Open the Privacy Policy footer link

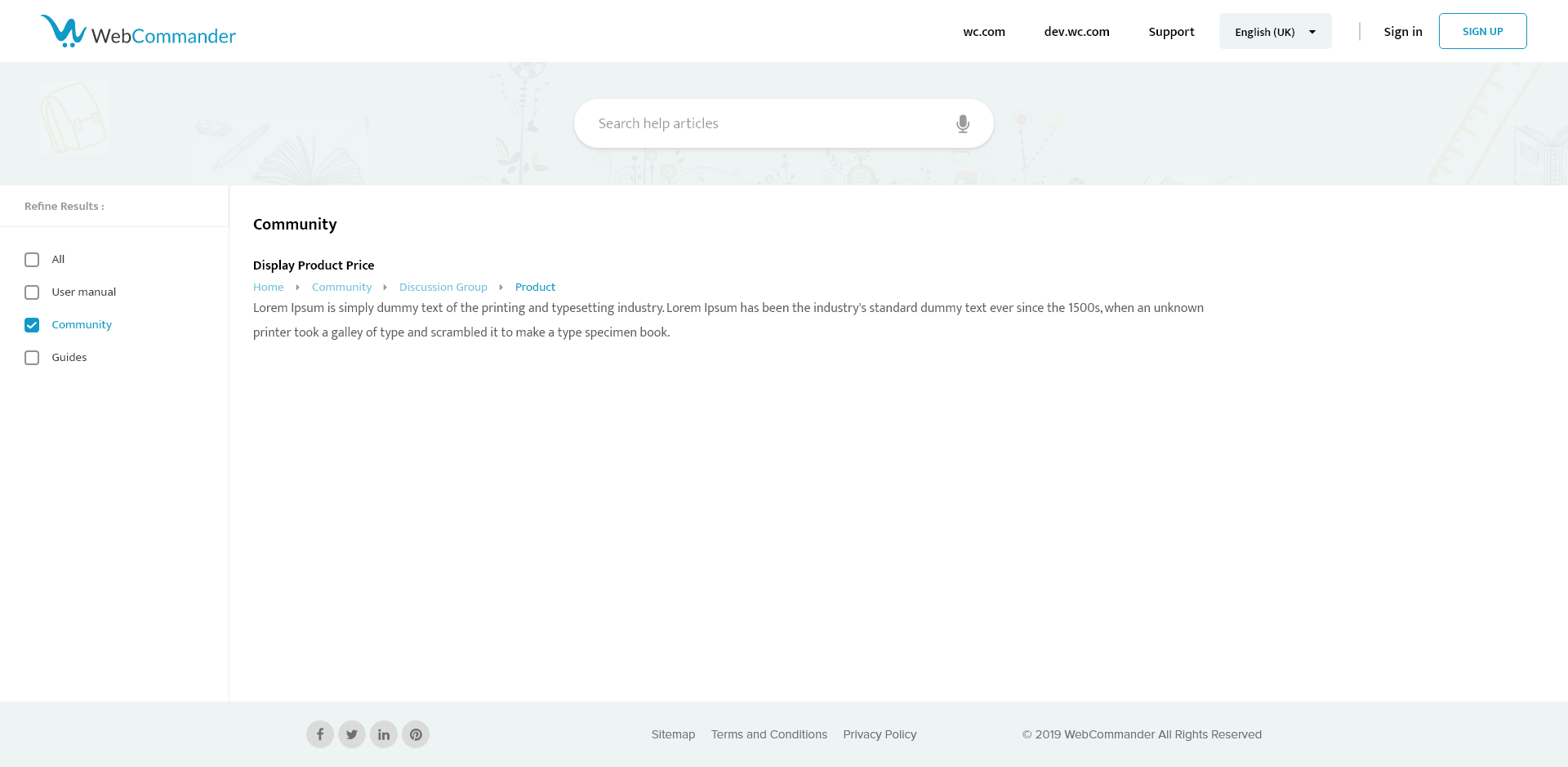(x=880, y=734)
